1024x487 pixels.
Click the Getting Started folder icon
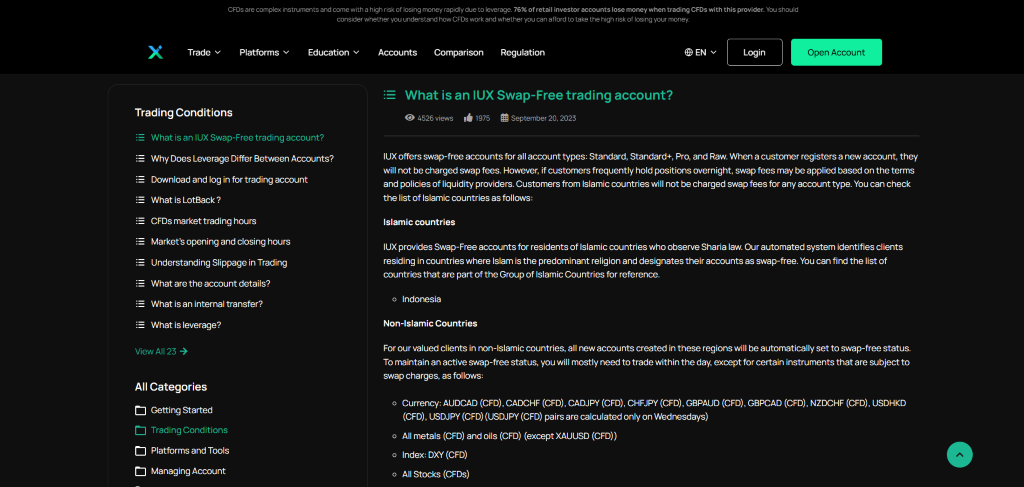pos(140,410)
